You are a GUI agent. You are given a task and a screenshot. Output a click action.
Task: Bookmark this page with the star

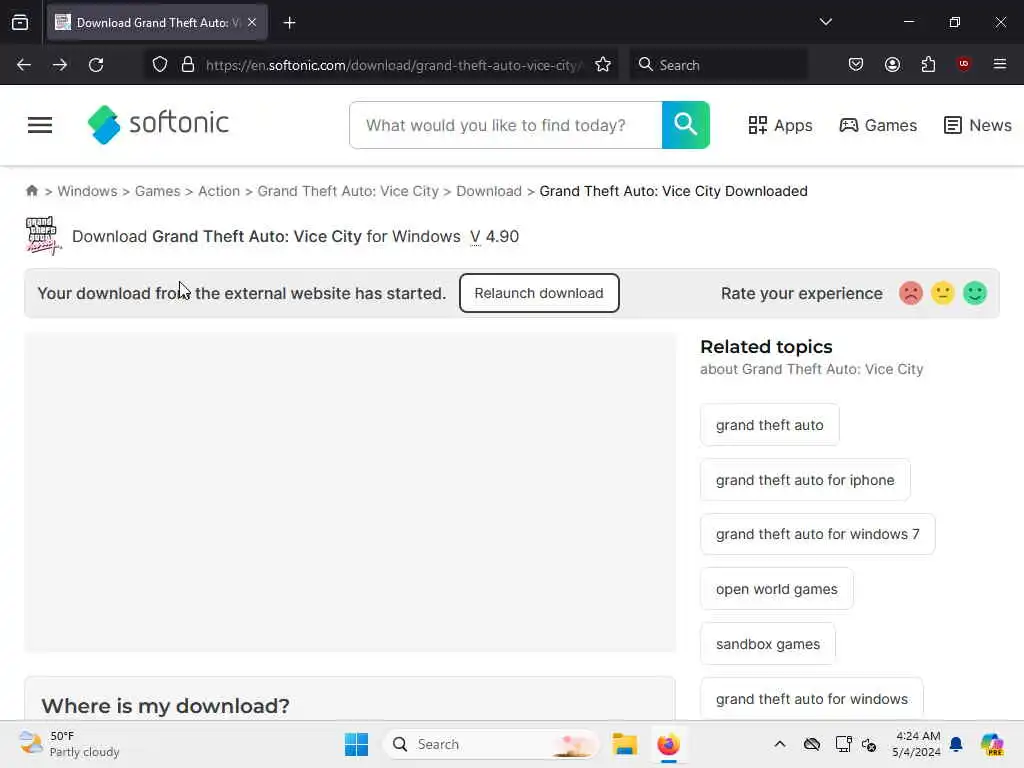603,65
